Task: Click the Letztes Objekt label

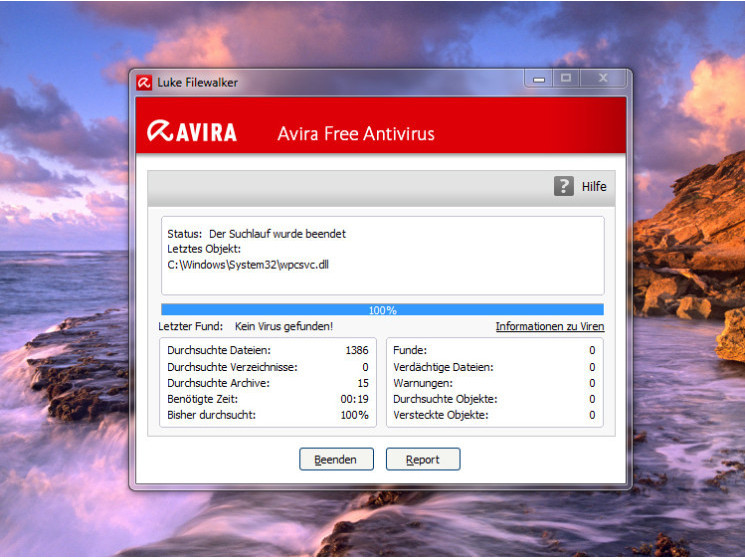Action: (204, 249)
